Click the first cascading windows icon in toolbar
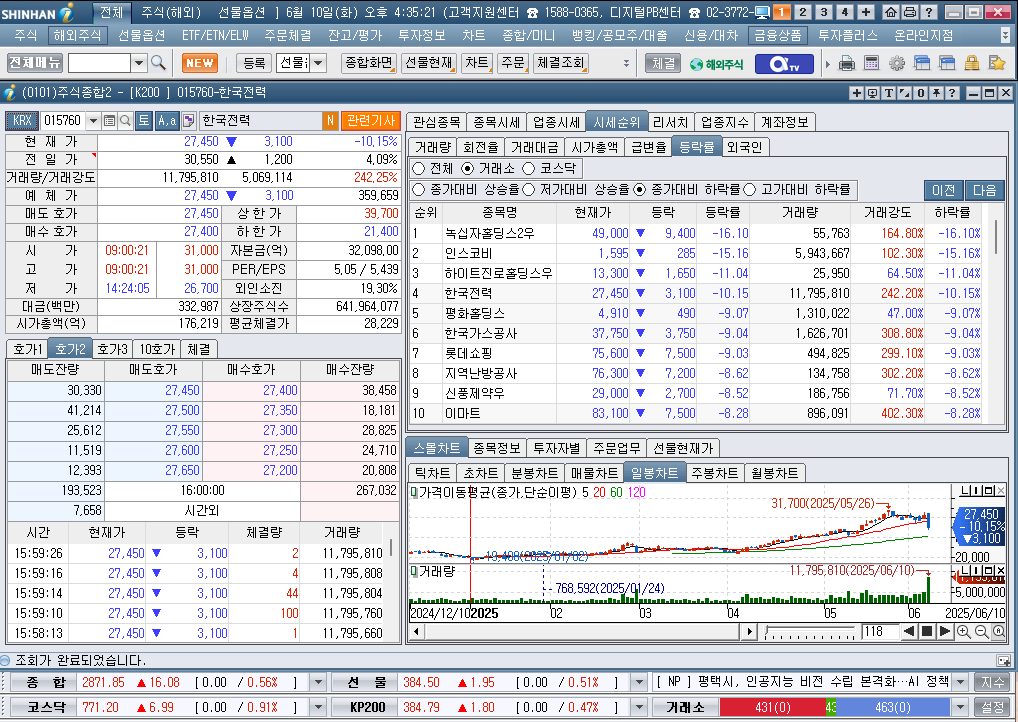 pyautogui.click(x=922, y=63)
